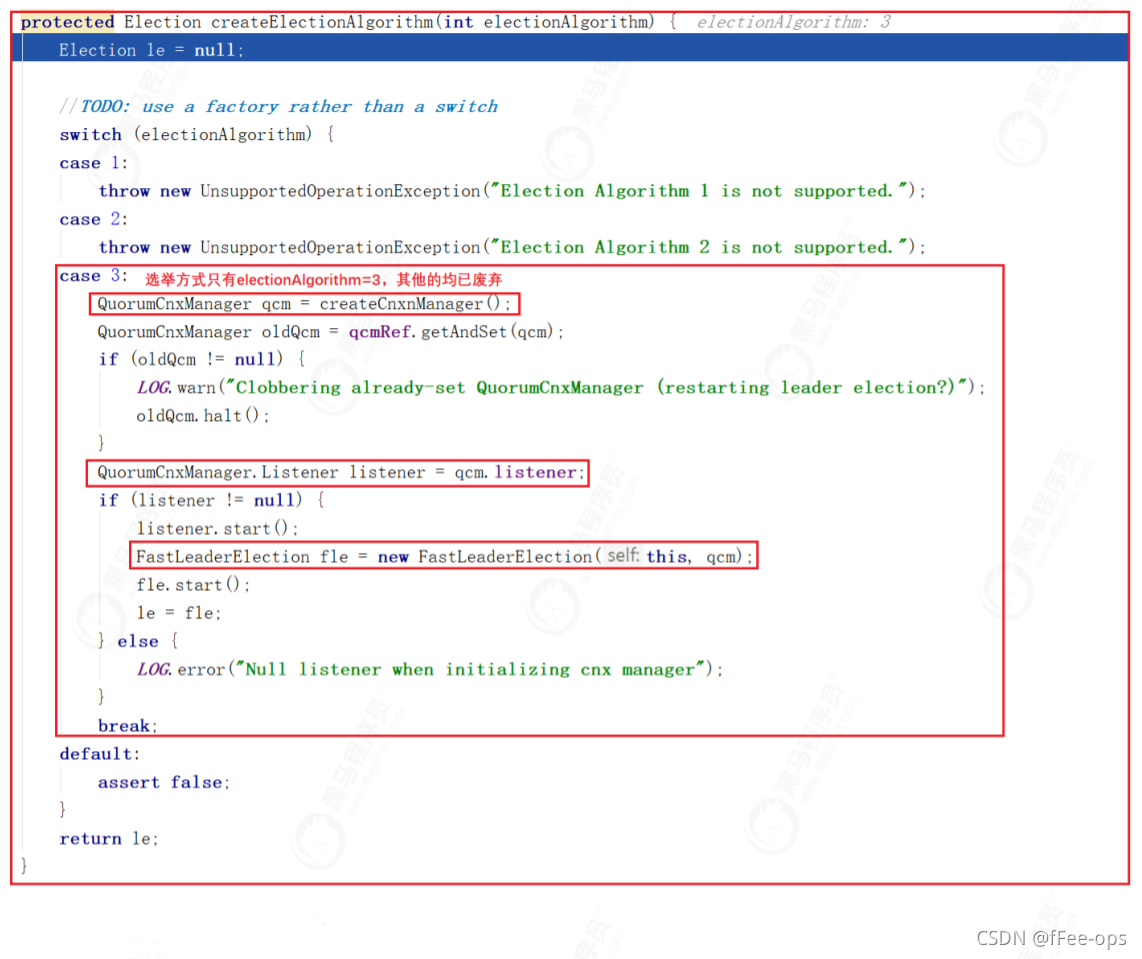This screenshot has height=959, width=1142.
Task: Click the 'le = fle;' assignment
Action: click(x=178, y=613)
